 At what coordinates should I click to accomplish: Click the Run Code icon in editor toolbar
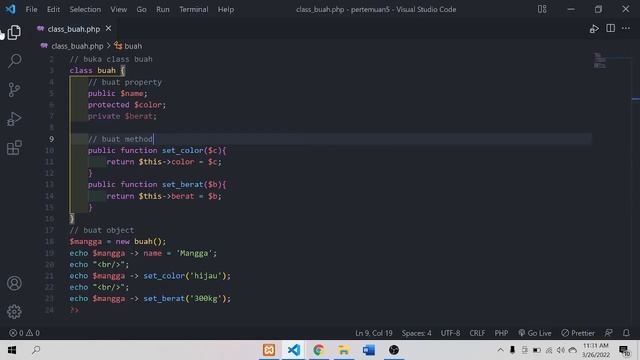click(x=594, y=29)
